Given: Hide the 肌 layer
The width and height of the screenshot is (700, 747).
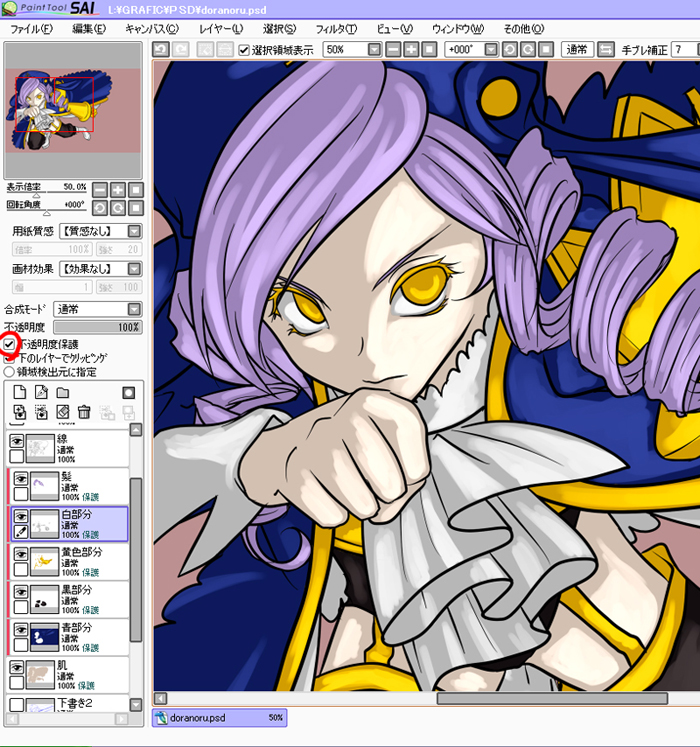Looking at the screenshot, I should pyautogui.click(x=17, y=667).
